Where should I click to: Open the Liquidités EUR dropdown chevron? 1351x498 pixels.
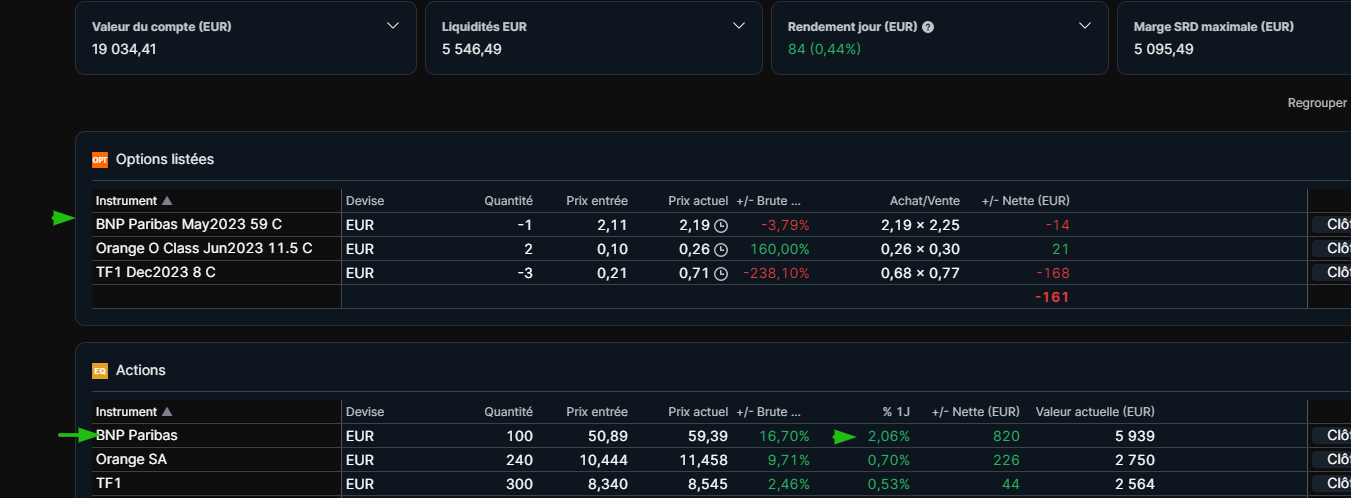[739, 26]
